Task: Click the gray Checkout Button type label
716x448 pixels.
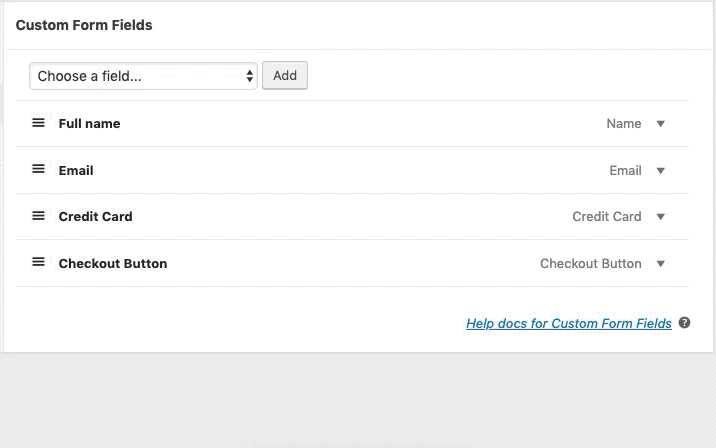Action: (x=590, y=264)
